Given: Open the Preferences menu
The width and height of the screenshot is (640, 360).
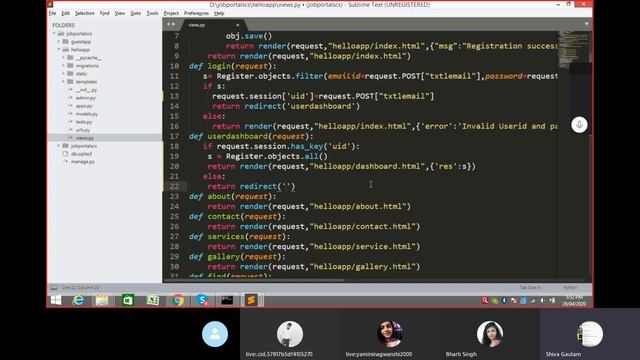Looking at the screenshot, I should click(x=196, y=13).
